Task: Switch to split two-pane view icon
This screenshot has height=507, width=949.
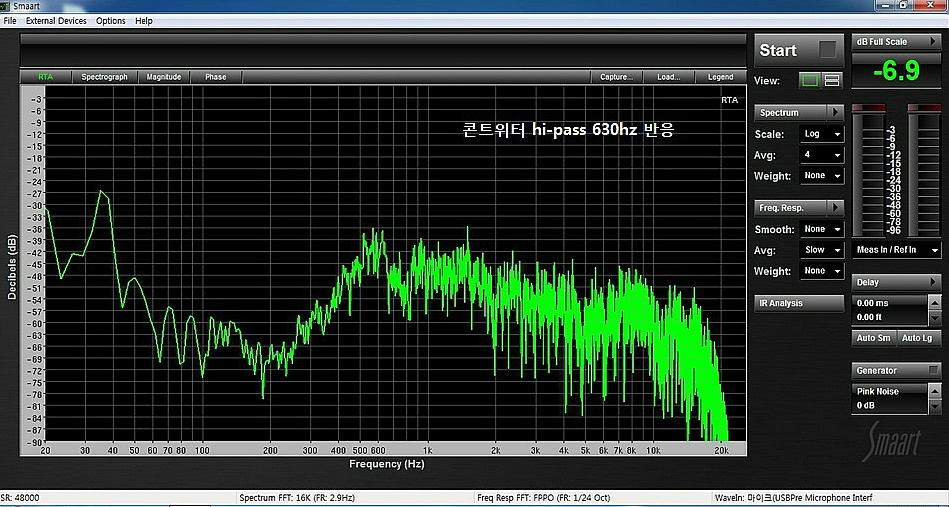Action: coord(832,80)
